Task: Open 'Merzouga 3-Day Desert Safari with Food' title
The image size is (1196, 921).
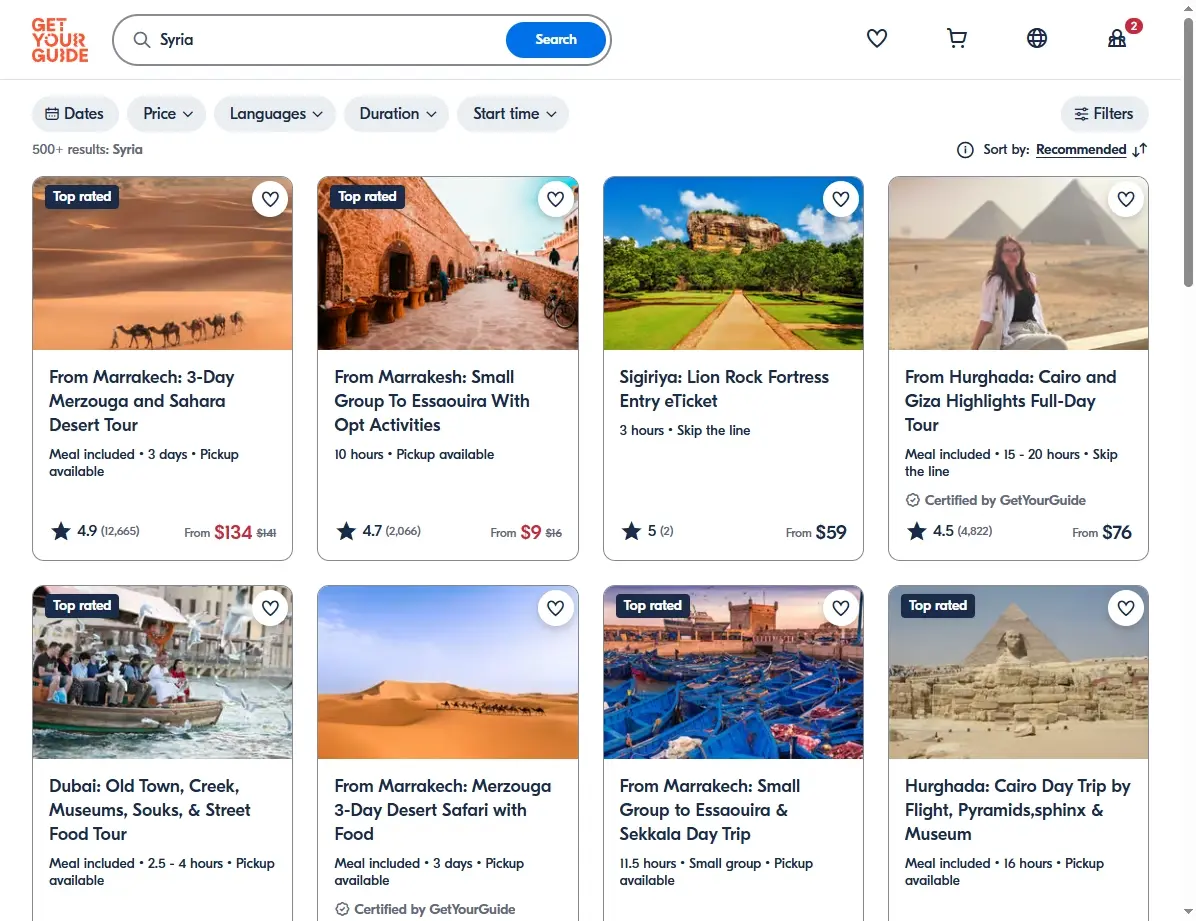Action: (x=442, y=810)
